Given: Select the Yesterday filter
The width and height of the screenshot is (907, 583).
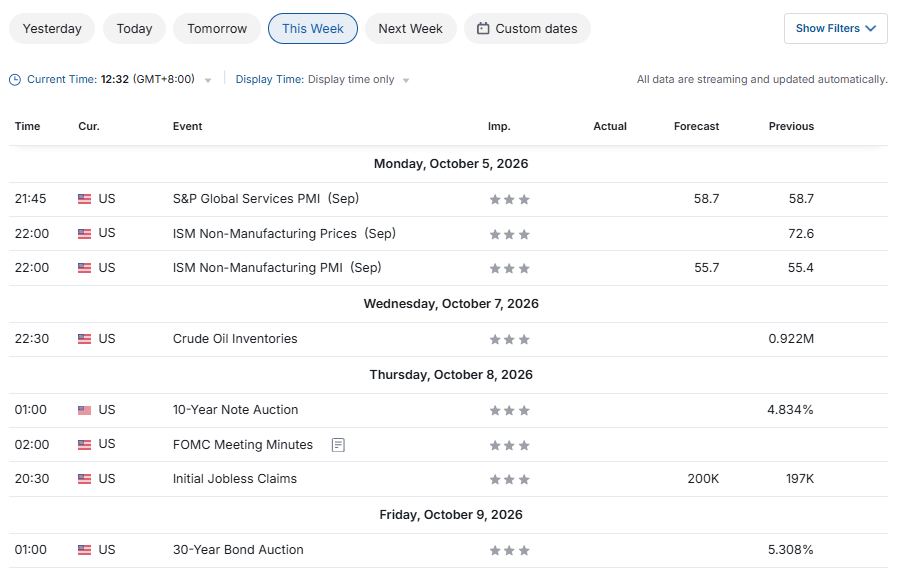Looking at the screenshot, I should [x=52, y=28].
